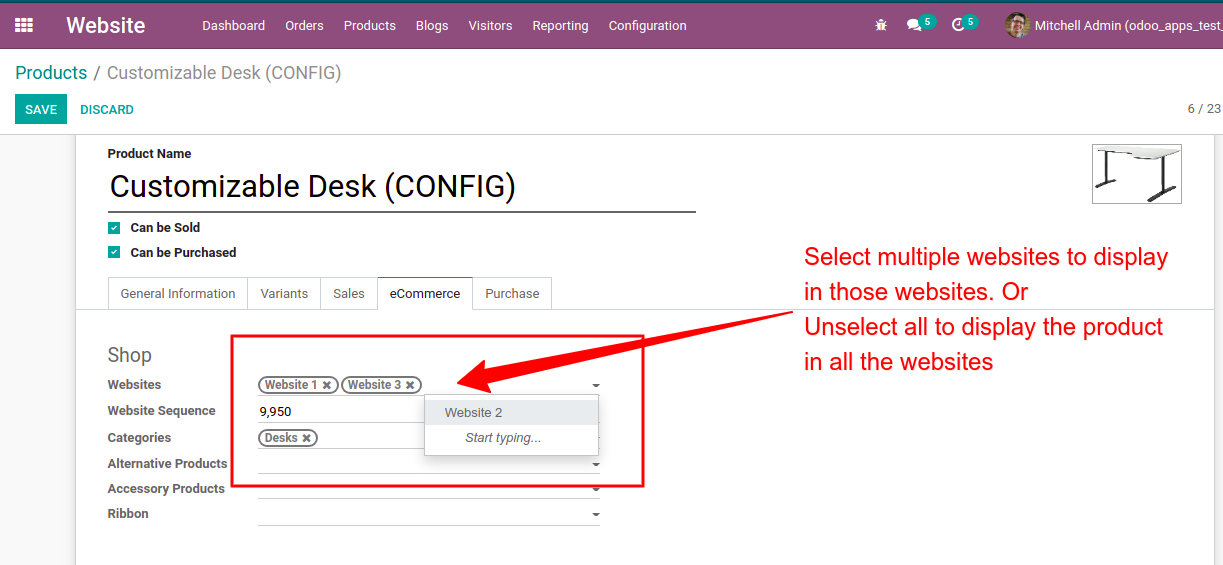Remove the Website 1 tag
1223x565 pixels.
[327, 385]
